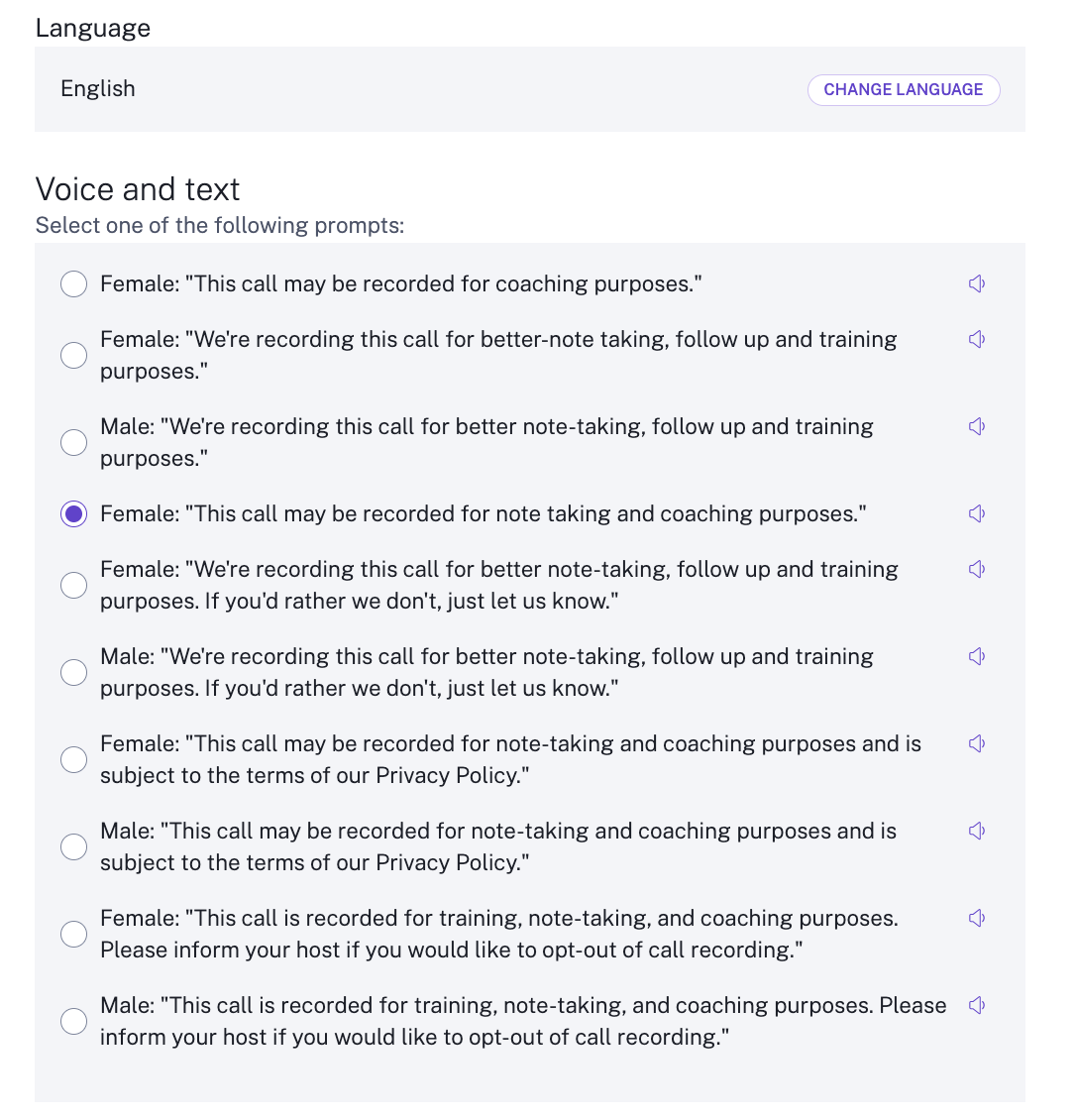Viewport: 1076px width, 1120px height.
Task: Play audio for the selected note taking prompt
Action: click(x=977, y=513)
